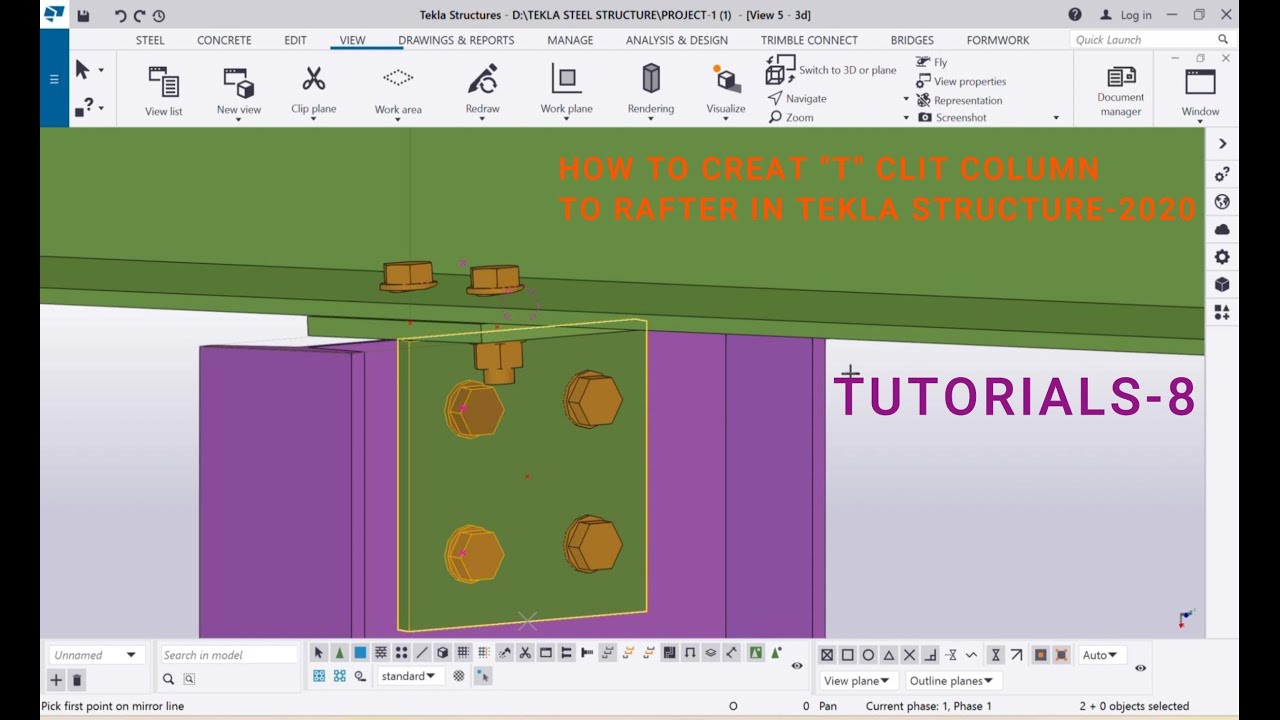Click the globe icon in side pane

(x=1222, y=202)
